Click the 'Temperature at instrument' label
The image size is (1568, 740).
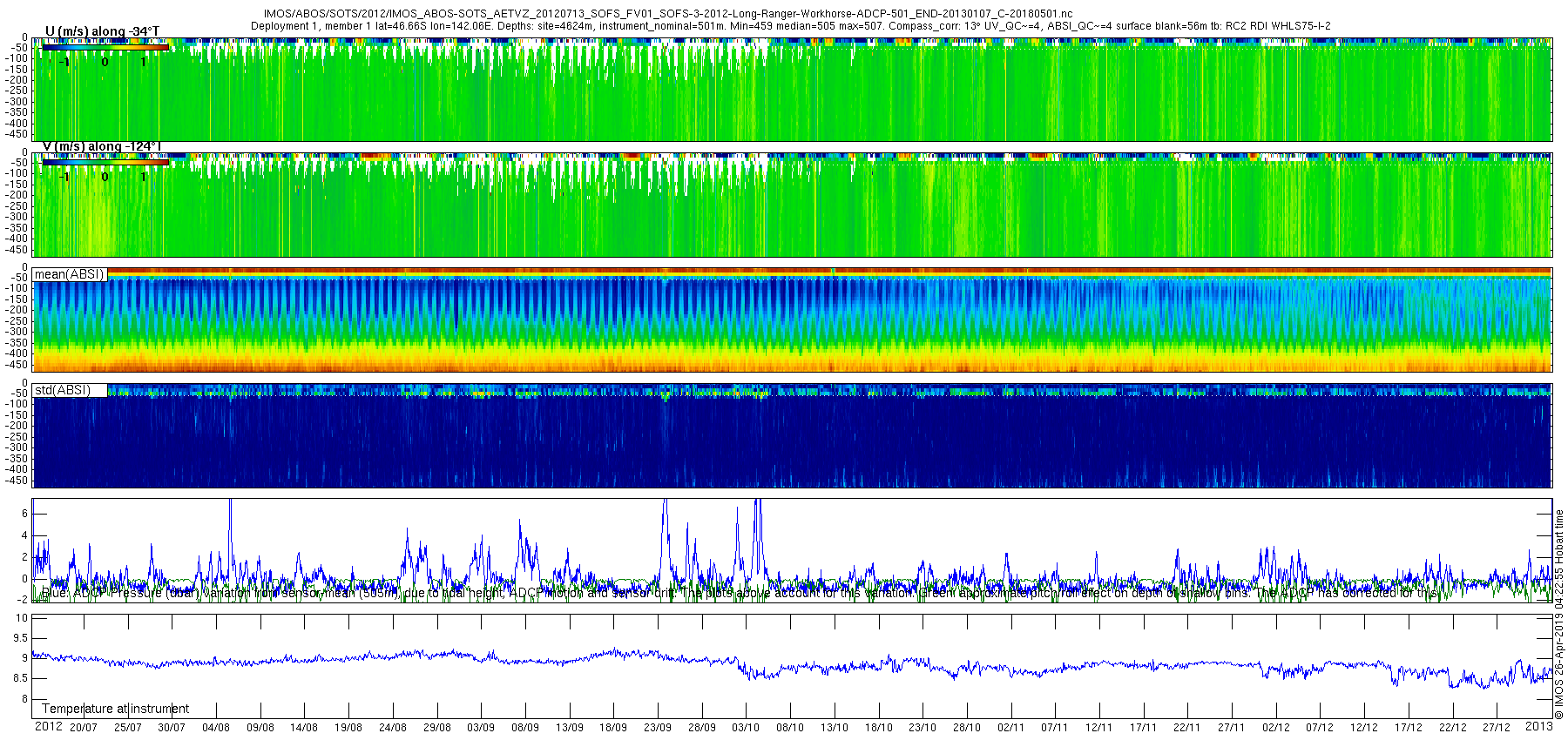pyautogui.click(x=115, y=709)
